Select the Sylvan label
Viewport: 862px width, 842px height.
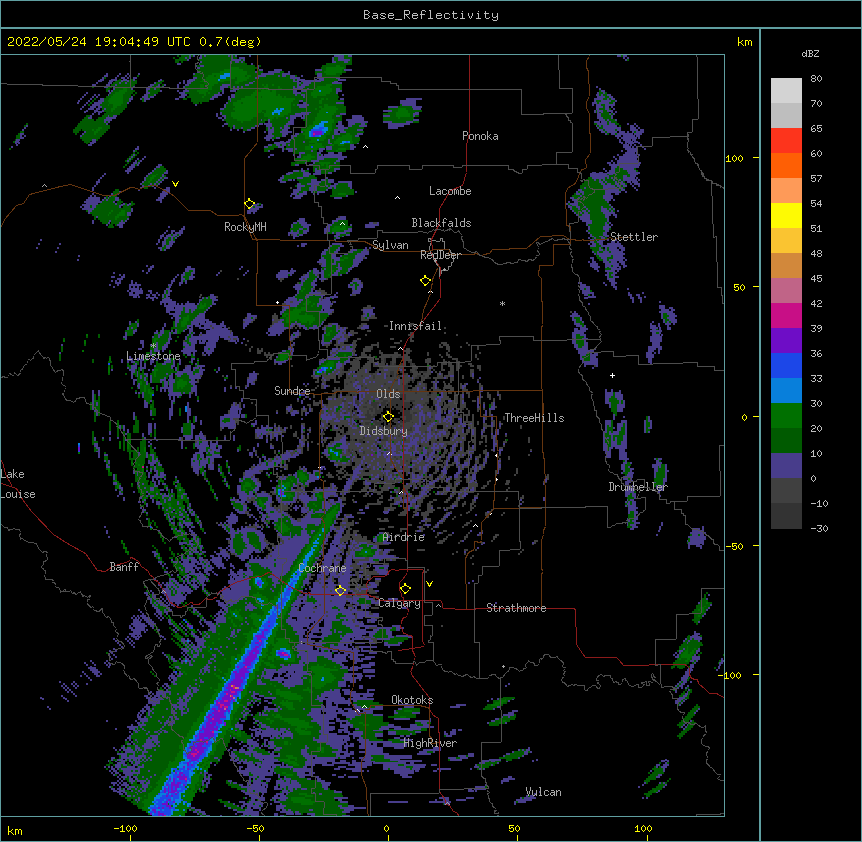[x=390, y=245]
